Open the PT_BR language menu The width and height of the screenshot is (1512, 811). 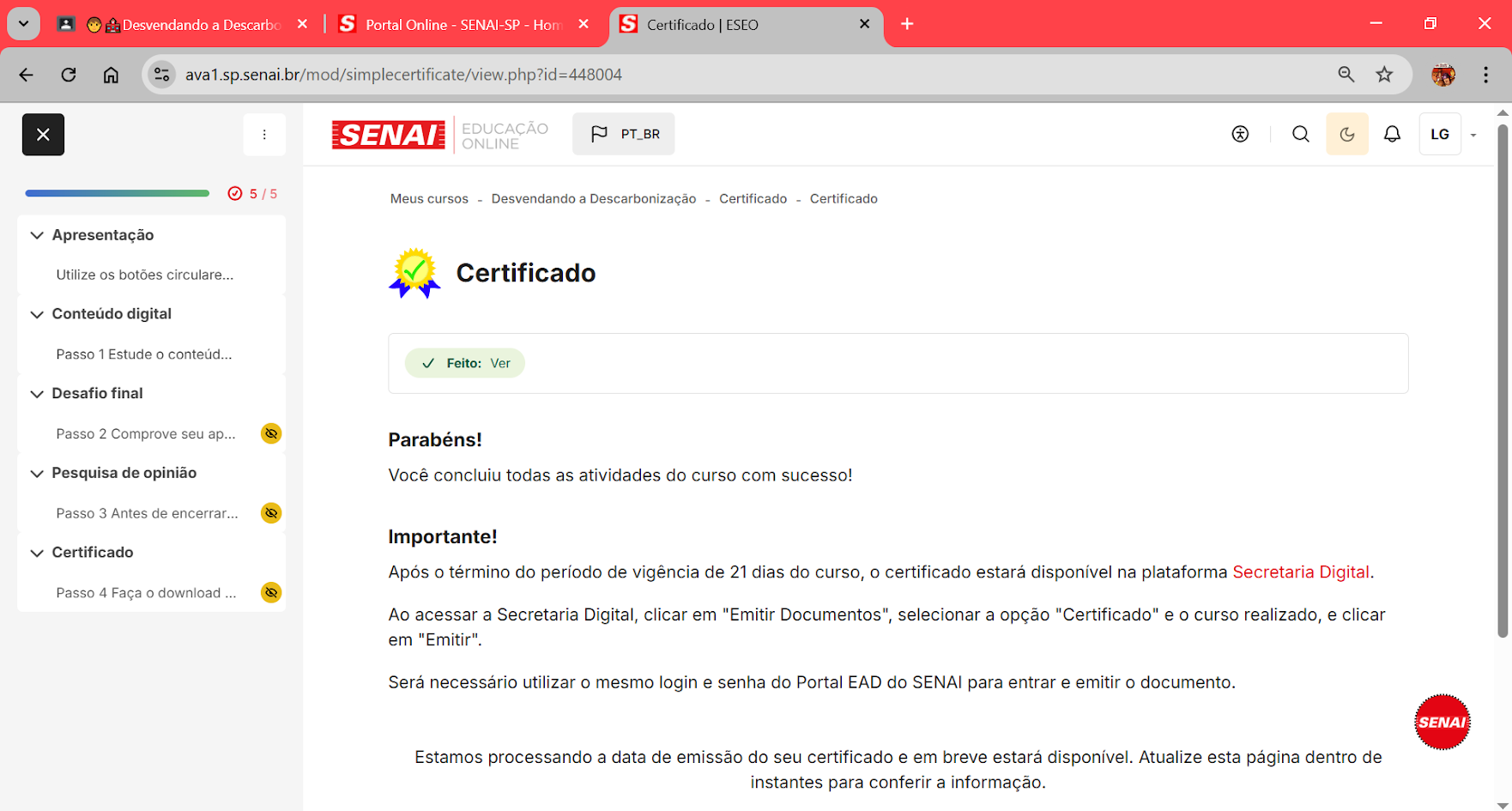pyautogui.click(x=624, y=134)
